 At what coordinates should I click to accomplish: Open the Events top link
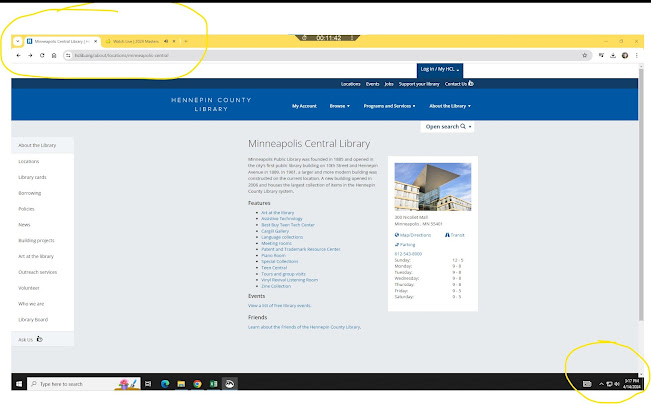pos(372,84)
